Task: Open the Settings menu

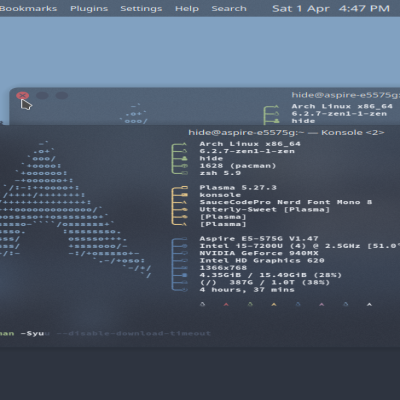Action: (141, 9)
